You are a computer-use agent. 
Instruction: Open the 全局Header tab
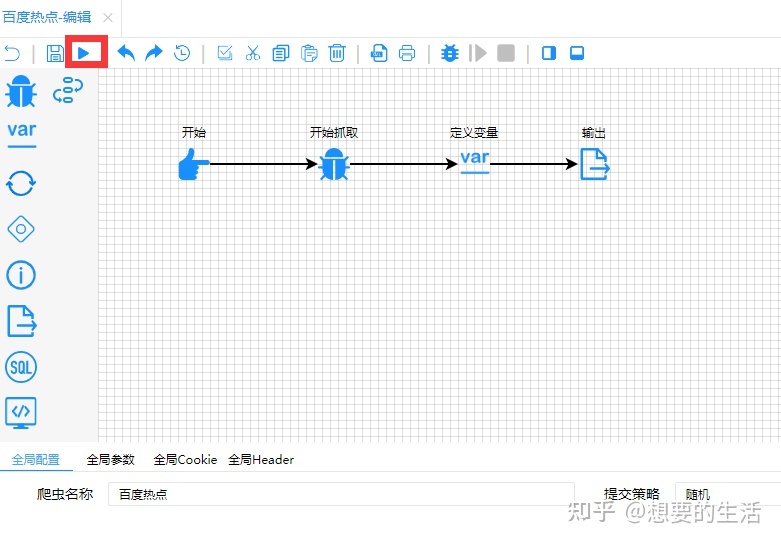261,459
